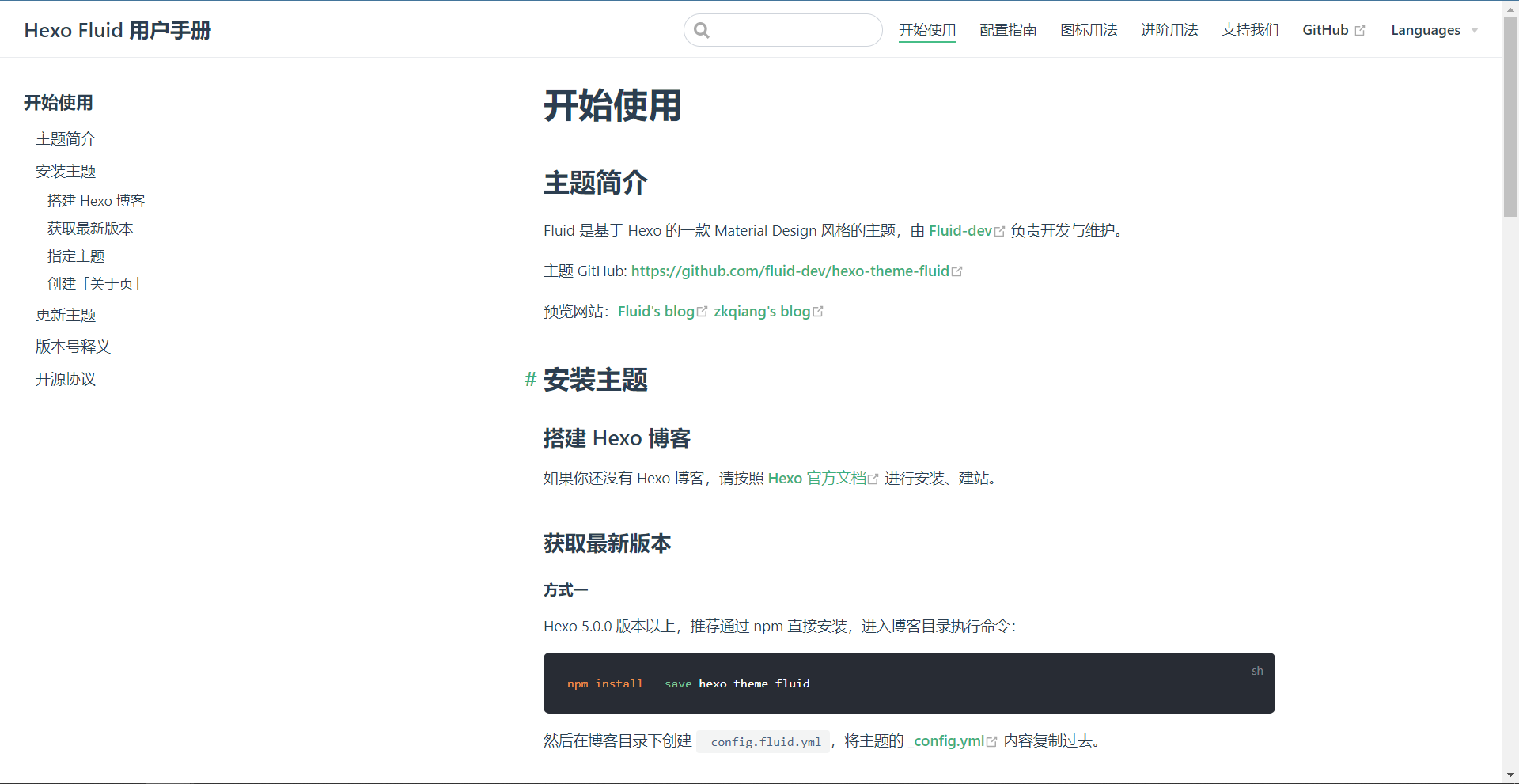1519x784 pixels.
Task: Click the external link icon after zkqiang's blog
Action: (820, 310)
